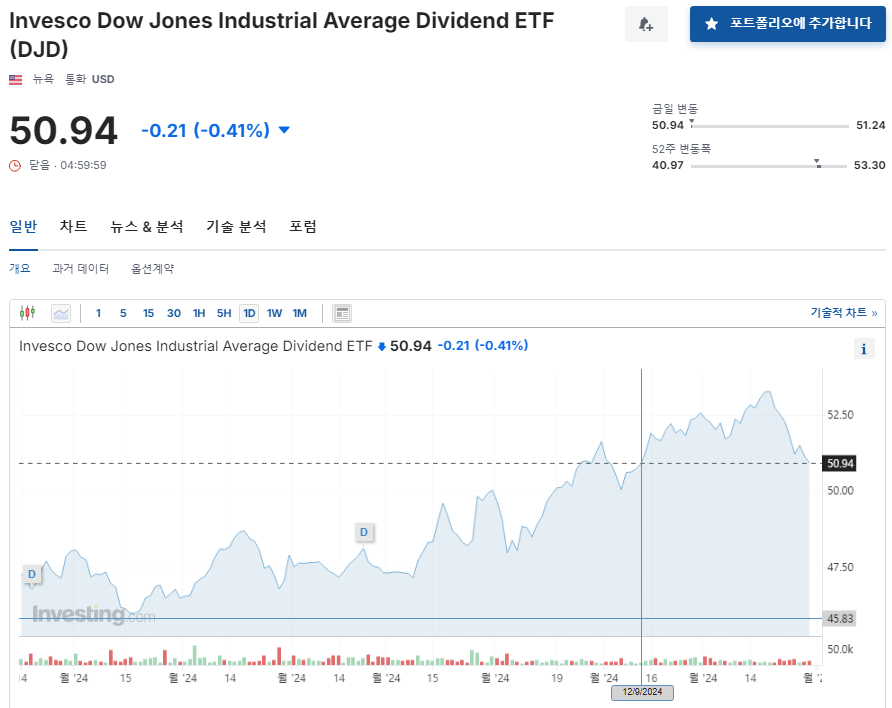
Task: Open the 뉴스 & 분석 tab
Action: [147, 227]
